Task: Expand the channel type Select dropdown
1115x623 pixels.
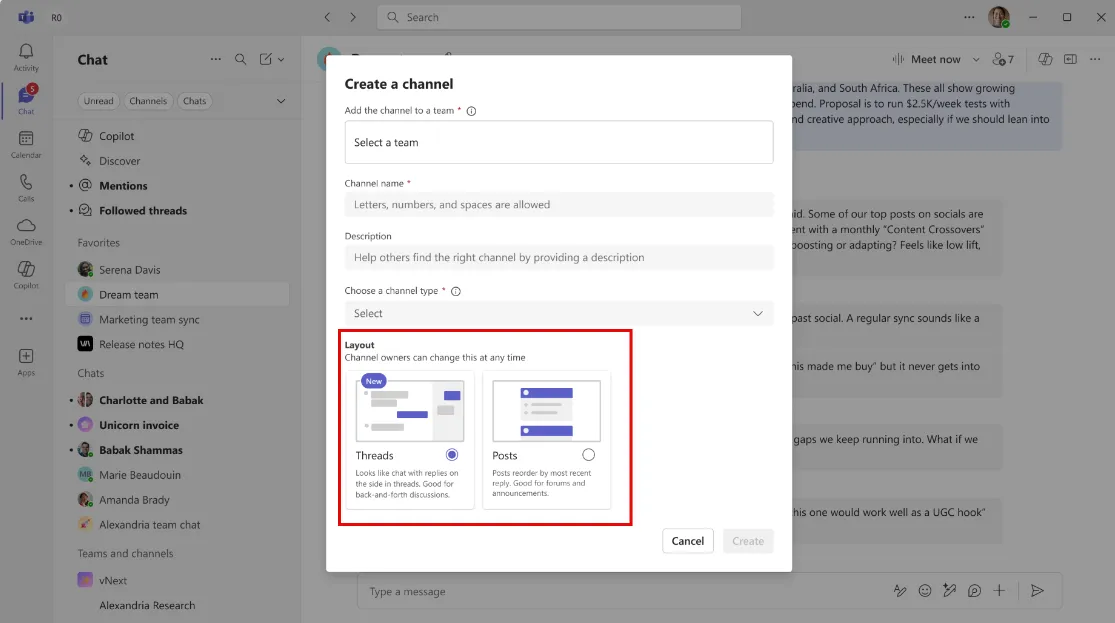Action: pyautogui.click(x=558, y=313)
